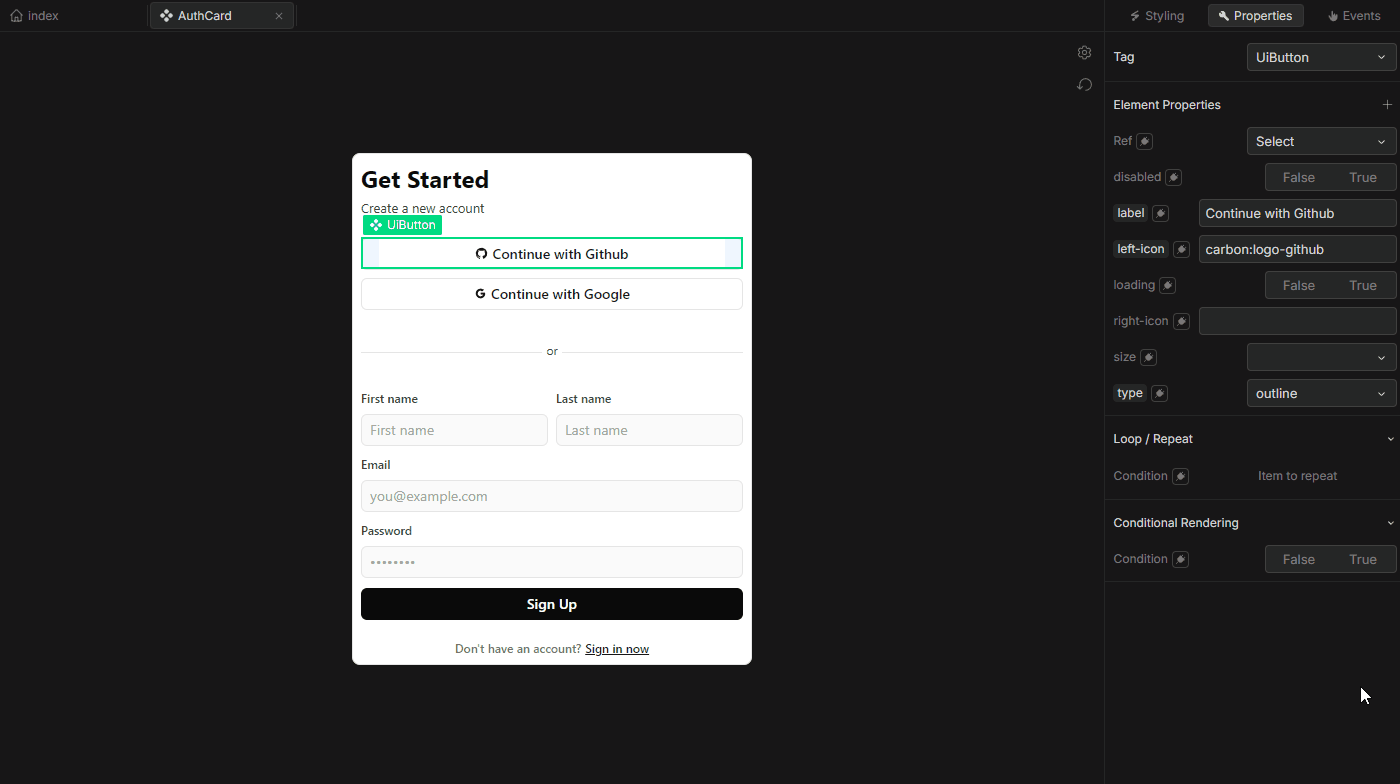1400x784 pixels.
Task: Set Conditional Rendering condition to True
Action: (1363, 559)
